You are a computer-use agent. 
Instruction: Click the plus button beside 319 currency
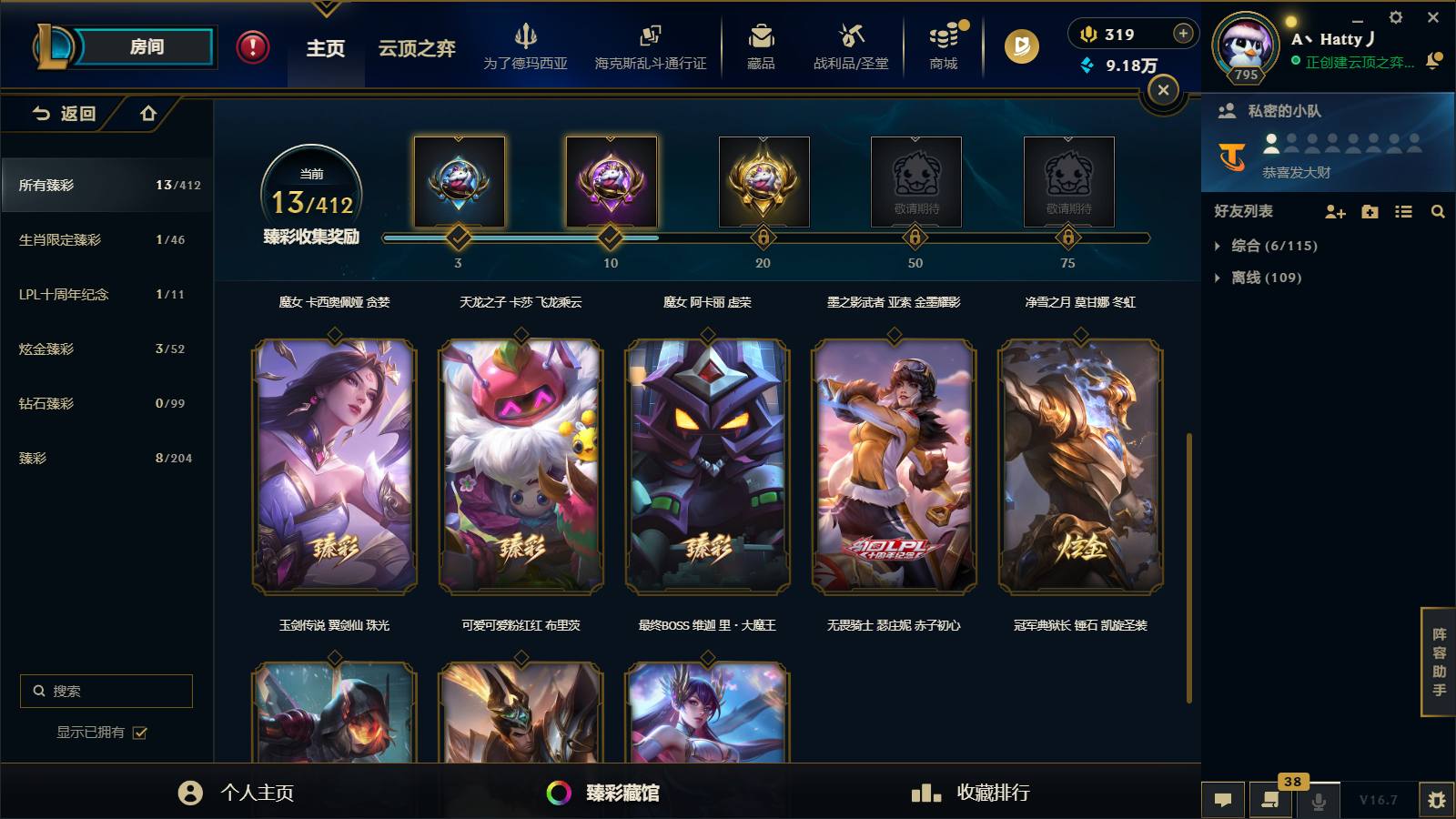(1183, 34)
